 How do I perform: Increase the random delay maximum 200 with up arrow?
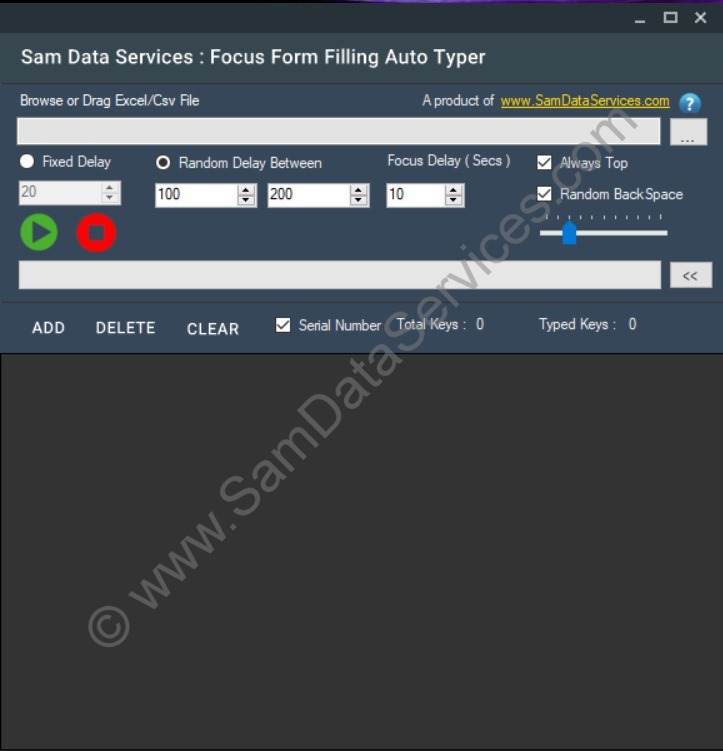[x=359, y=190]
